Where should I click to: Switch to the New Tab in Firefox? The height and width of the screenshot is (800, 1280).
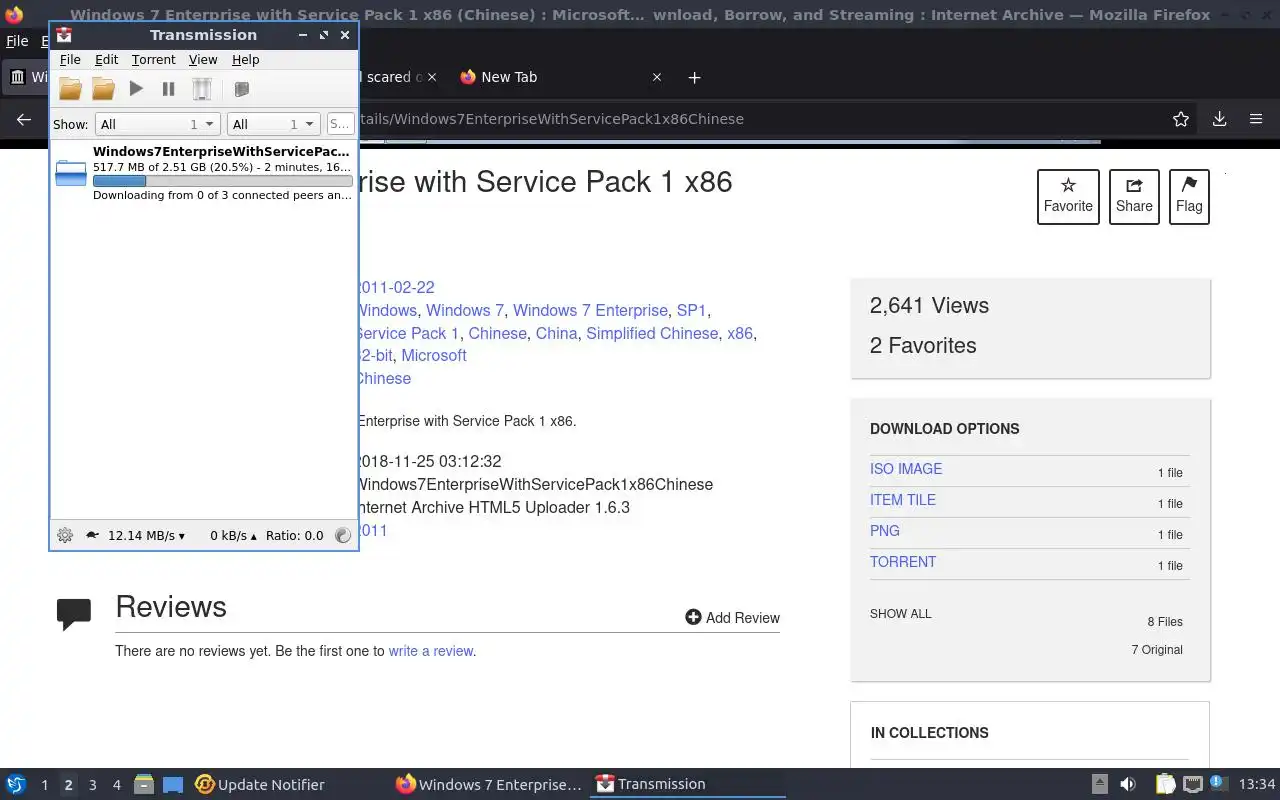point(509,77)
